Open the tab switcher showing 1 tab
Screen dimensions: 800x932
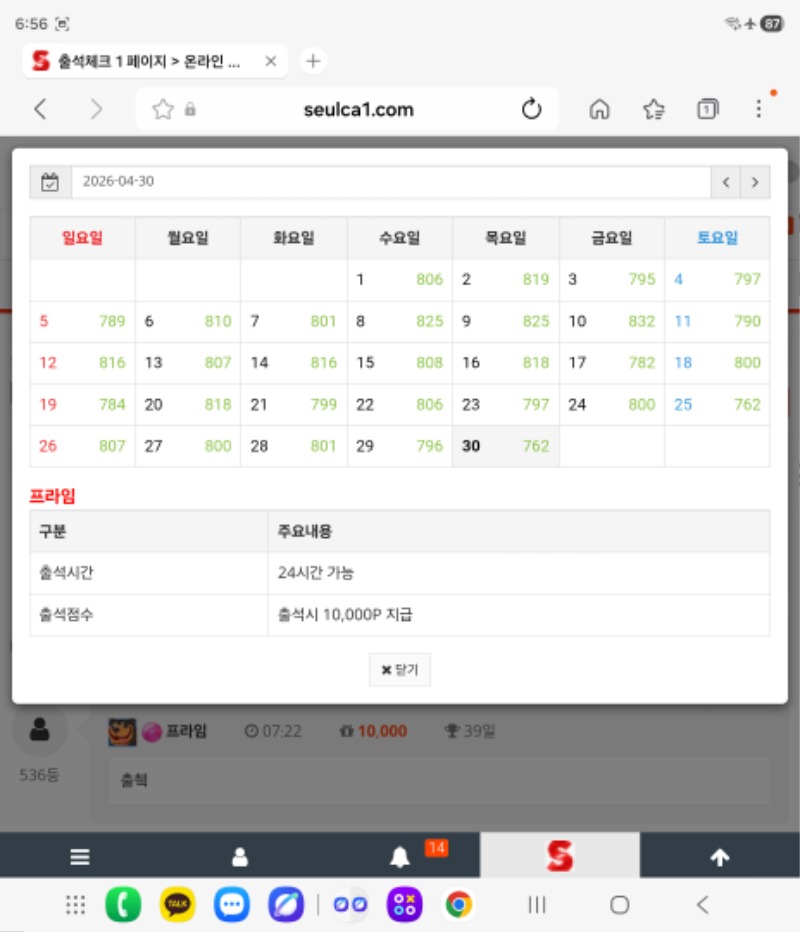708,110
